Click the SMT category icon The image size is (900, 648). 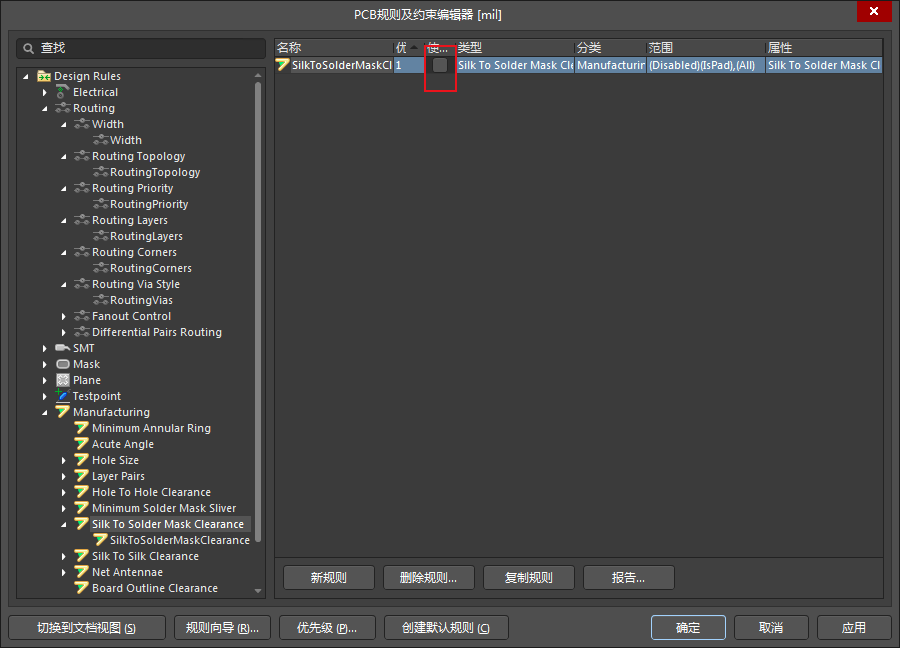(63, 348)
